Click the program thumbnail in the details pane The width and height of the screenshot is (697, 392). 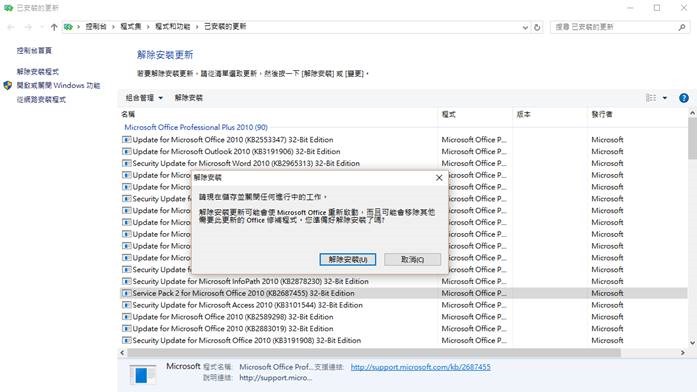point(143,375)
